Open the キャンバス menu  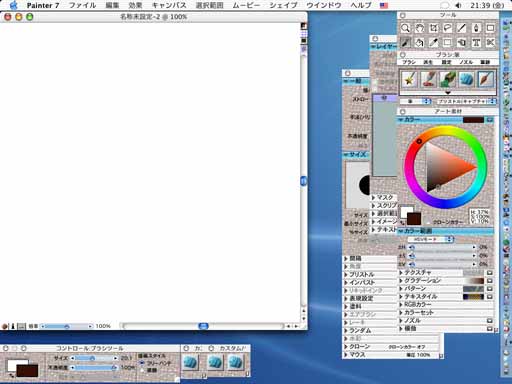point(169,5)
